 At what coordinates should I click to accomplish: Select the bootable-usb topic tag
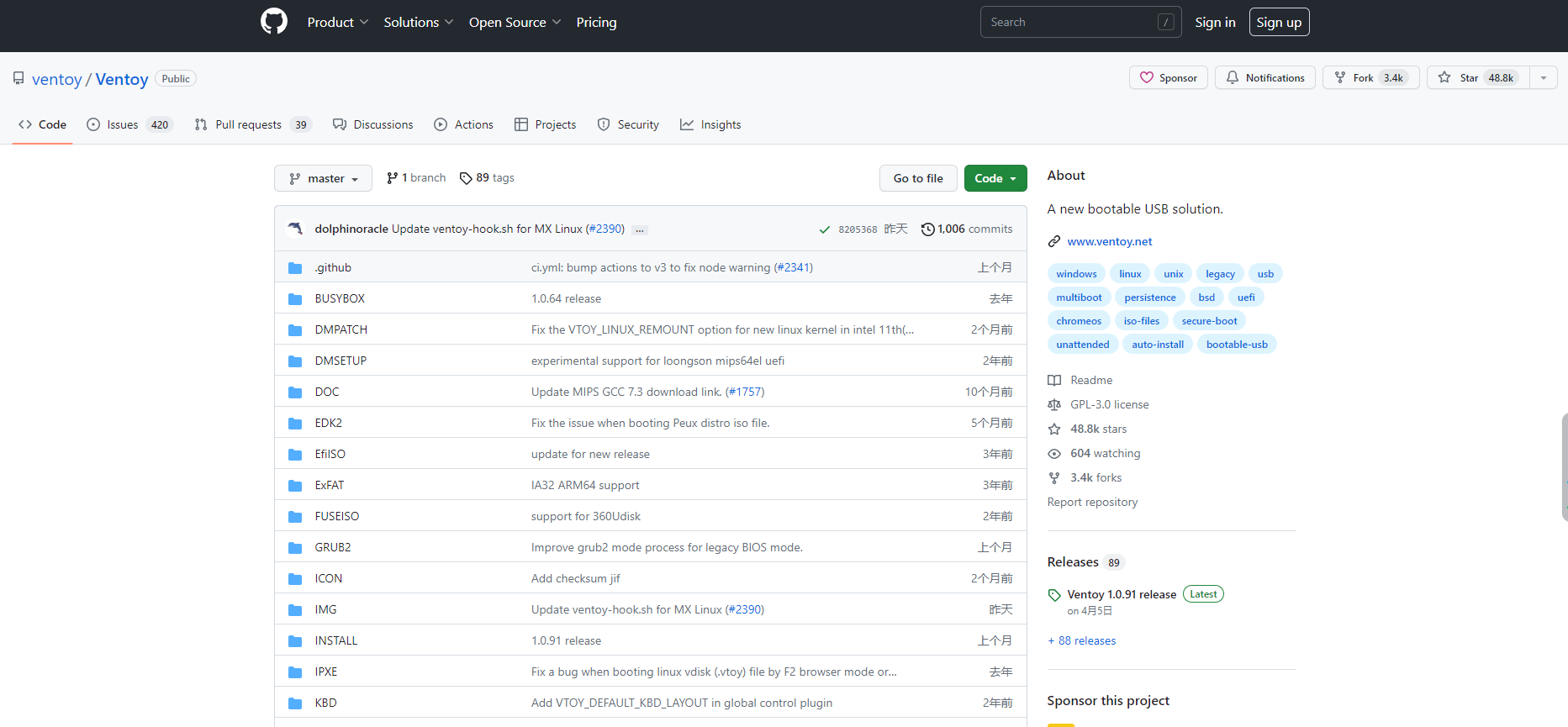1237,345
